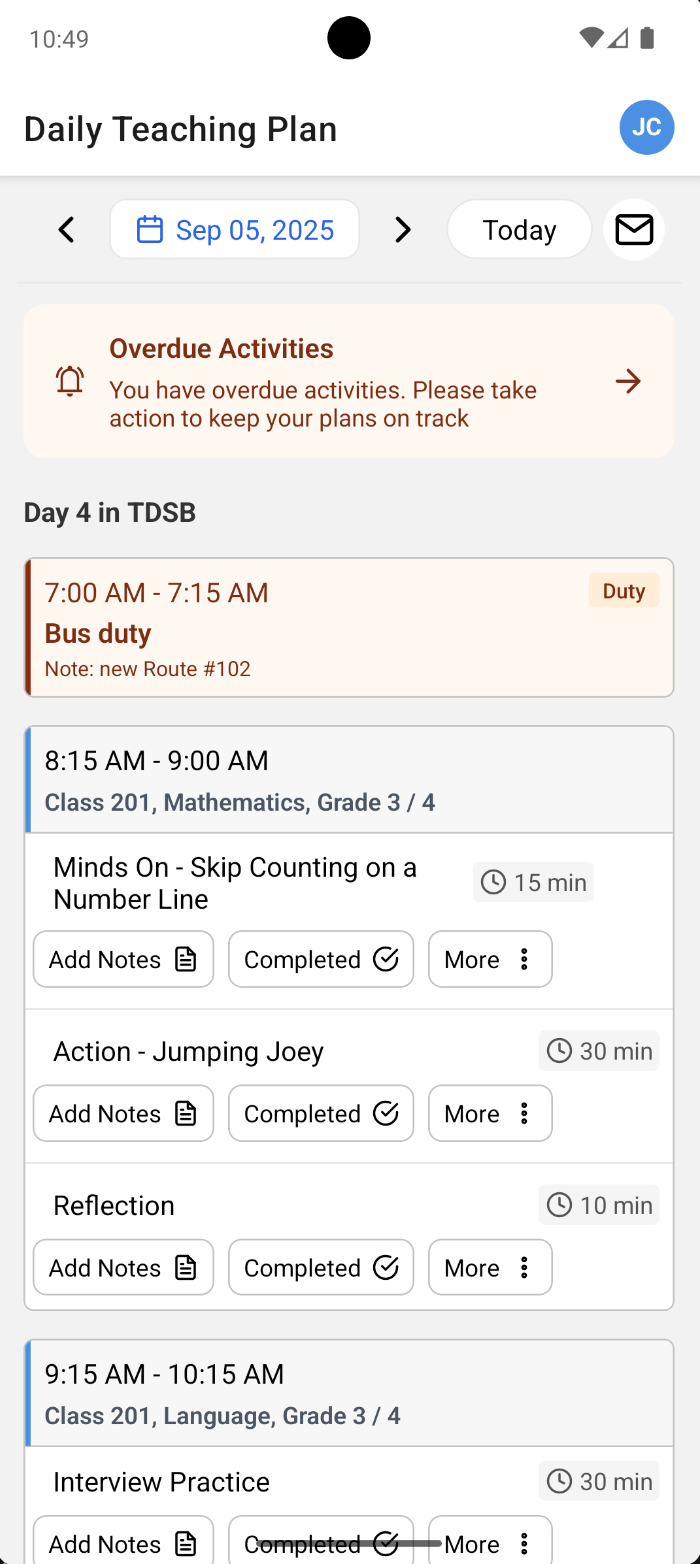Jump to today's schedule with Today button

point(519,229)
